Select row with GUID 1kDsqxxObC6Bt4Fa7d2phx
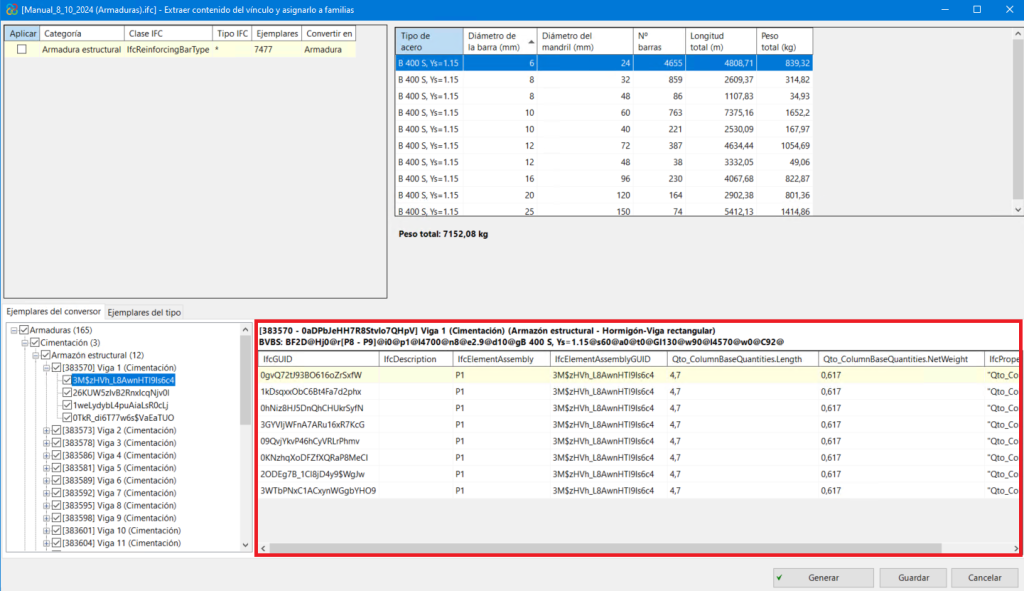 click(638, 392)
